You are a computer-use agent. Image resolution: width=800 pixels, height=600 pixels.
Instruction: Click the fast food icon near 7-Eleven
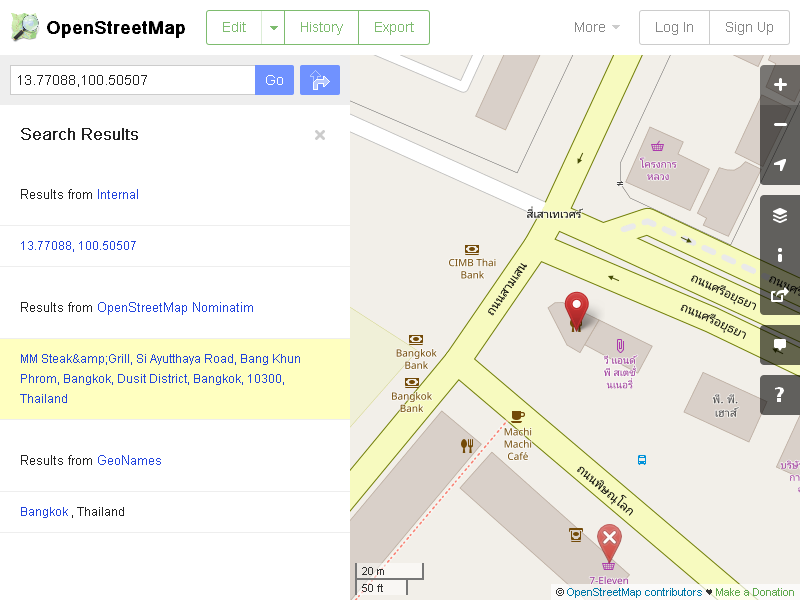[576, 535]
